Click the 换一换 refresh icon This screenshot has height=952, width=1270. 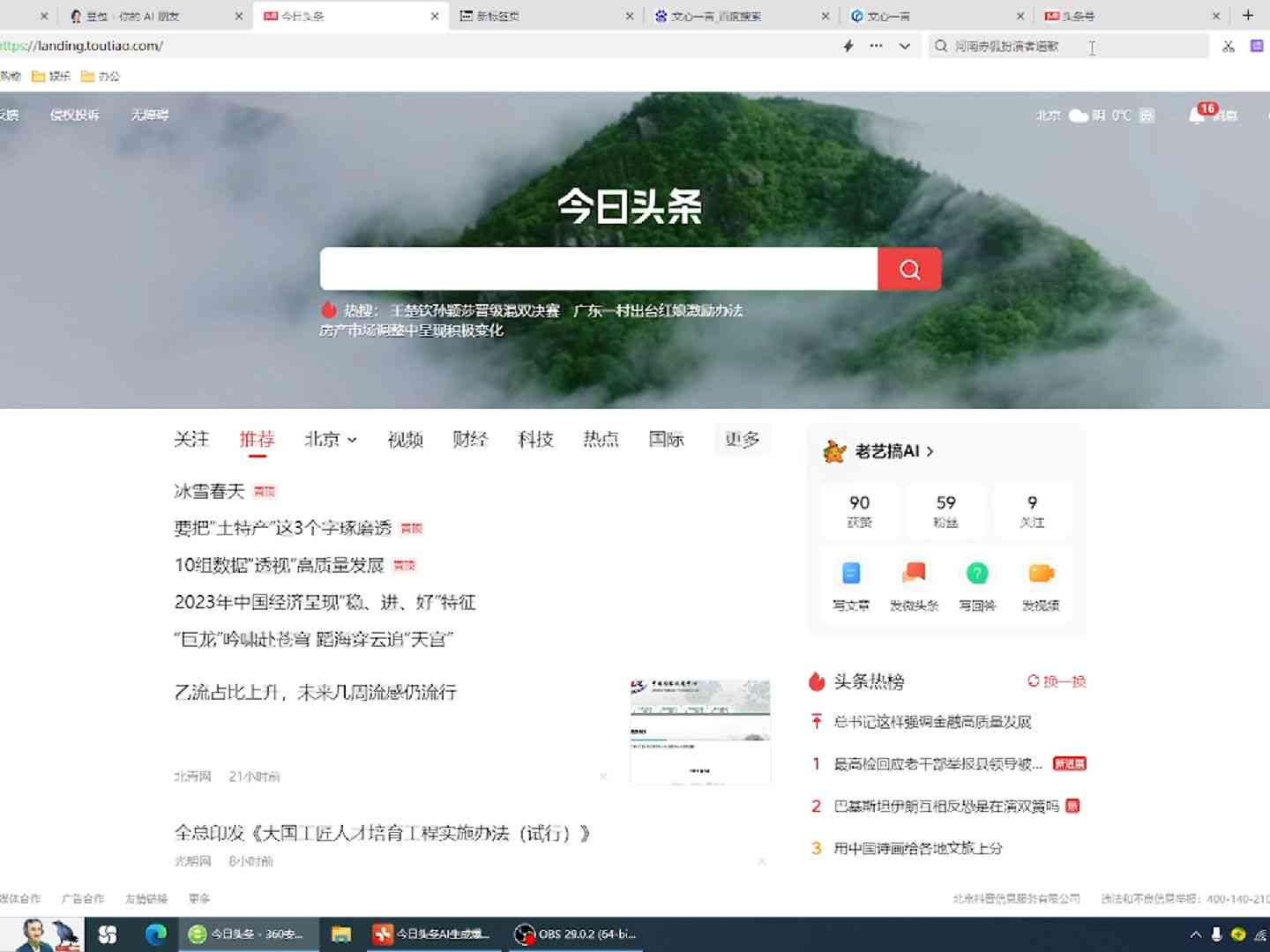click(x=1034, y=681)
